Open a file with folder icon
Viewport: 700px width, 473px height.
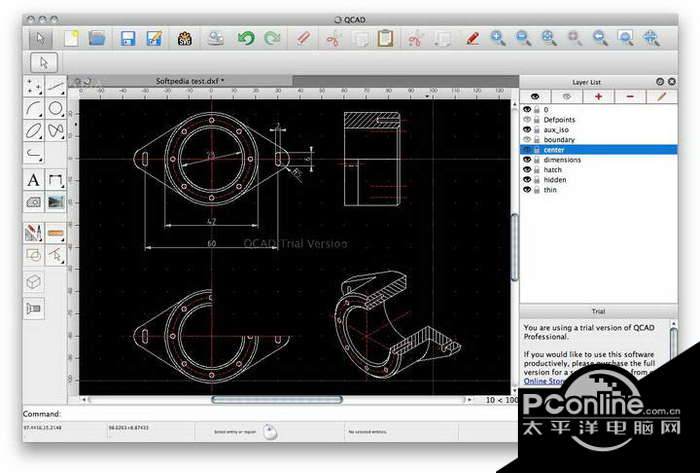pos(97,38)
